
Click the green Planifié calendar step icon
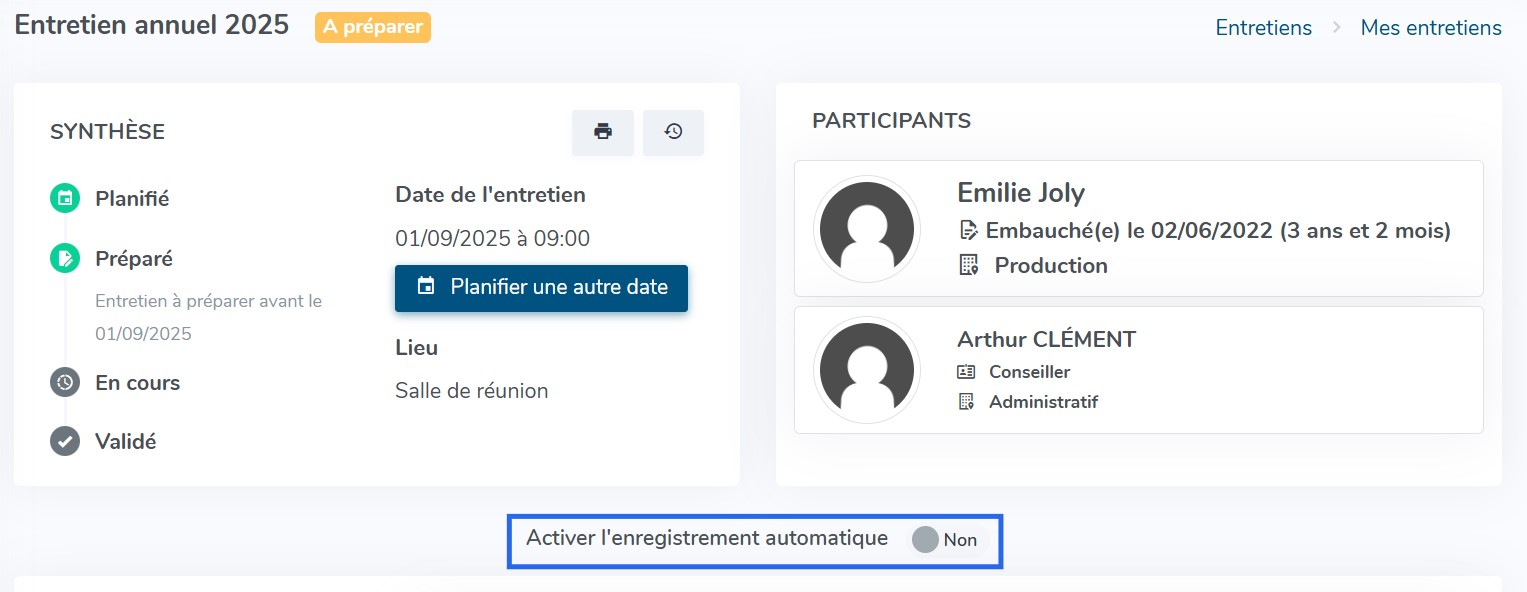click(65, 199)
